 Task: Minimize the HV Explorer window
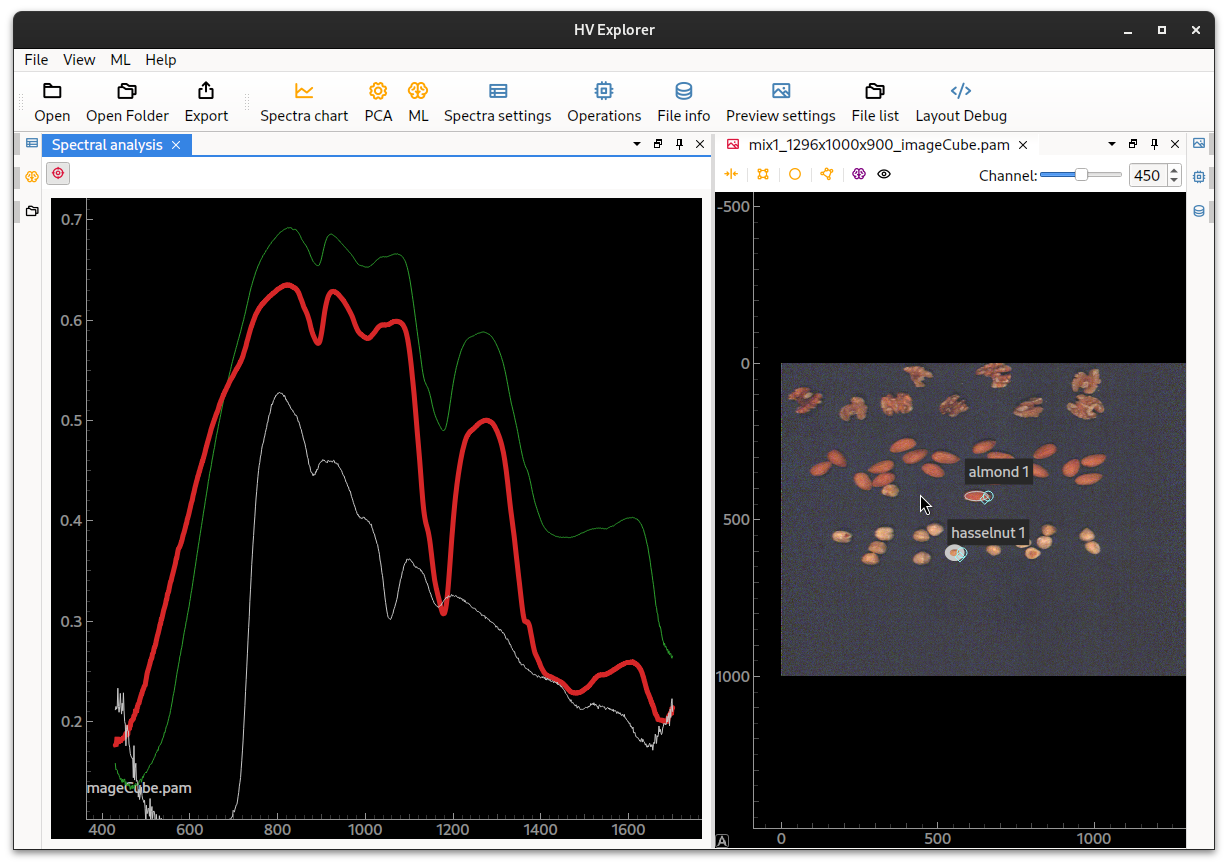[1127, 30]
